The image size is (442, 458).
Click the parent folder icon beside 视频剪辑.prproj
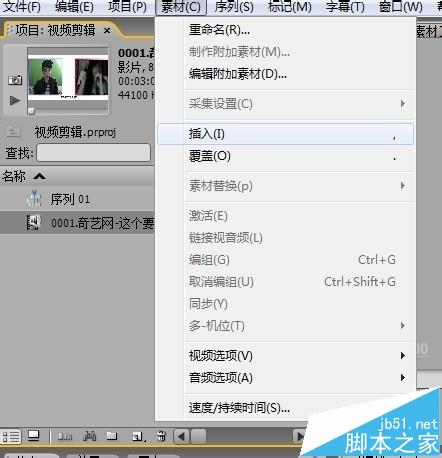13,132
